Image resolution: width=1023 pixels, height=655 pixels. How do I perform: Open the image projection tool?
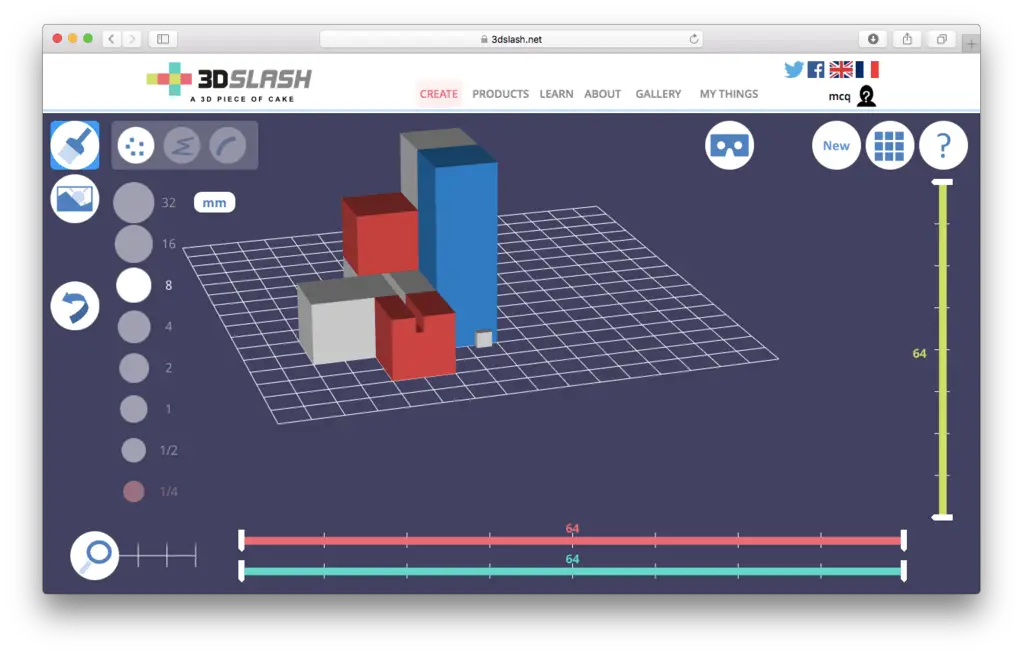pos(75,198)
